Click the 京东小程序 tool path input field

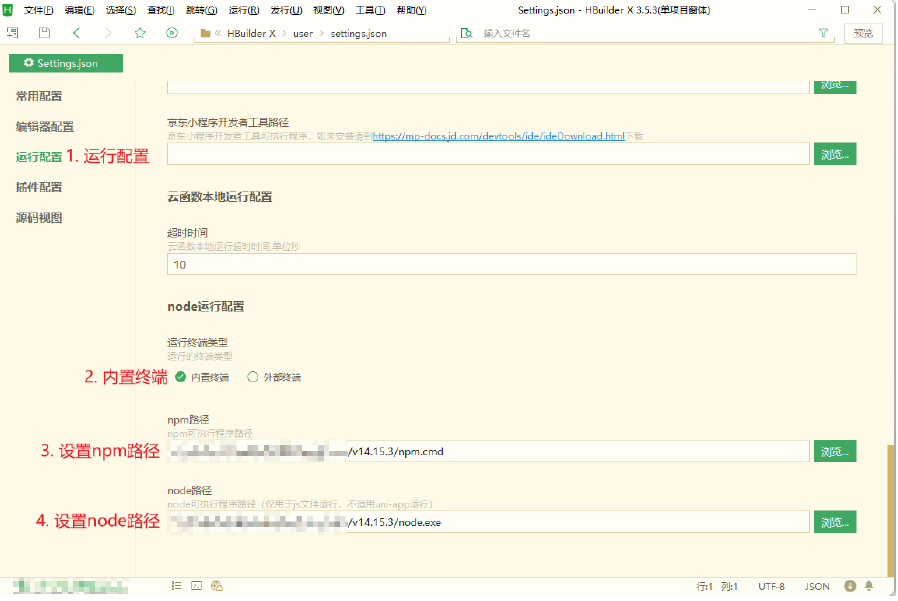click(x=489, y=154)
